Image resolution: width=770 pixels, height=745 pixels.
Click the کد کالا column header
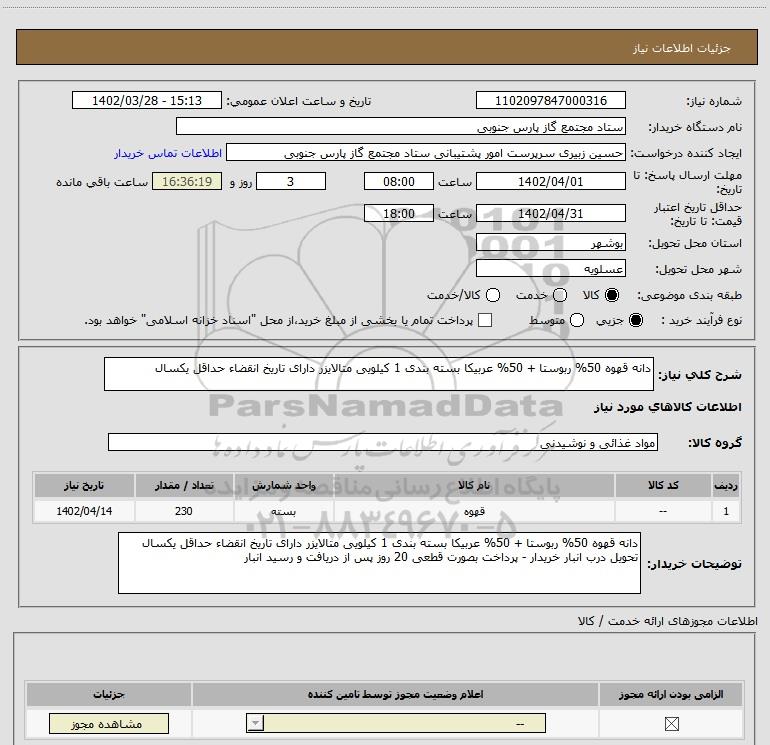pos(663,486)
